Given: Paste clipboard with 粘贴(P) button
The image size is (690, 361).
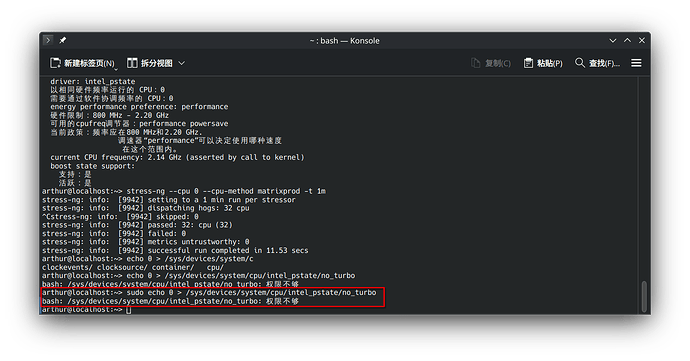Looking at the screenshot, I should click(543, 63).
